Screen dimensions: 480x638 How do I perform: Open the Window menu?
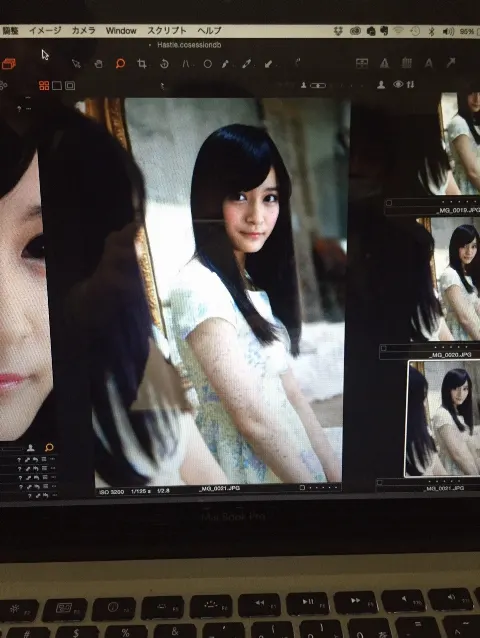(121, 31)
